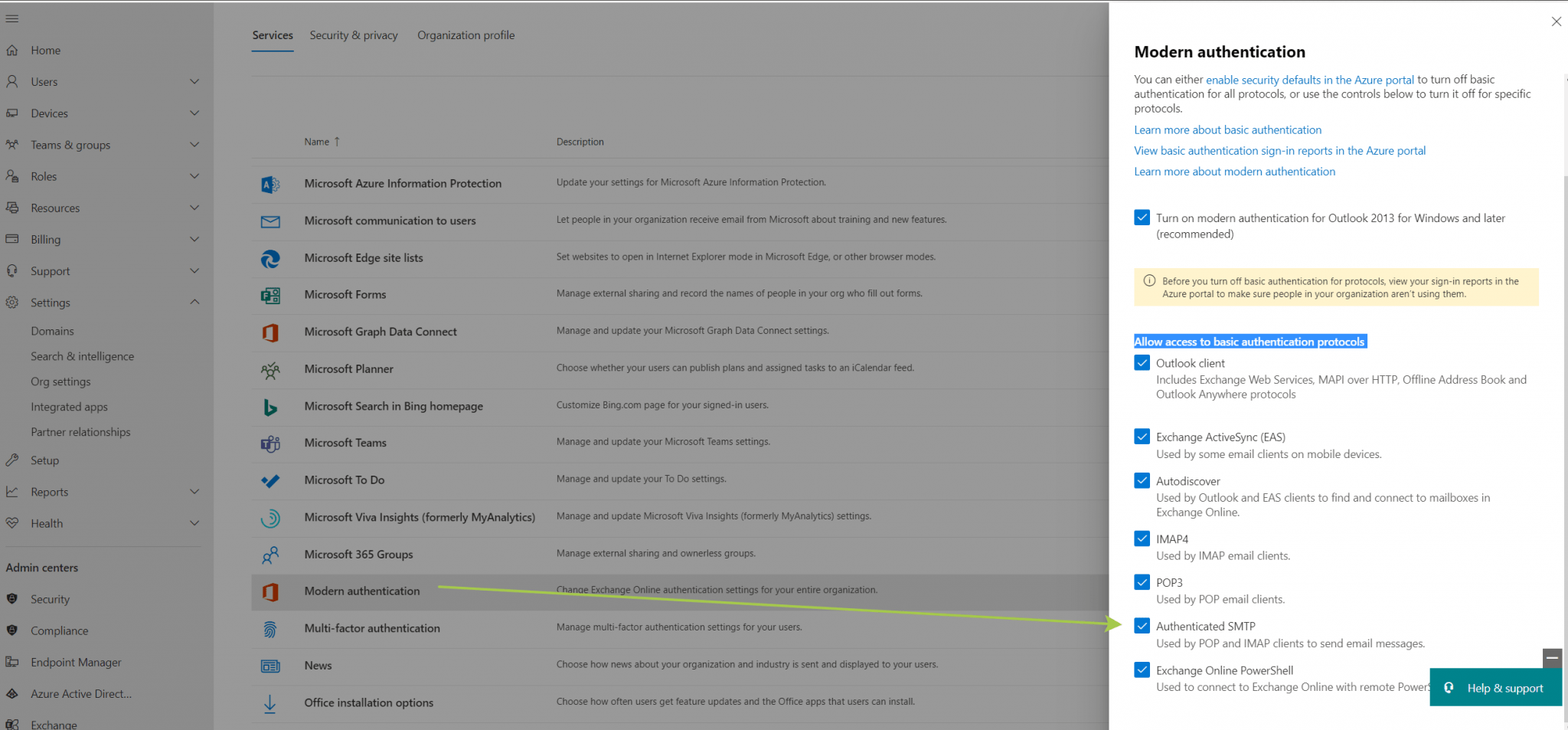Toggle the Autodiscover checkbox
The width and height of the screenshot is (1568, 730).
(1142, 480)
